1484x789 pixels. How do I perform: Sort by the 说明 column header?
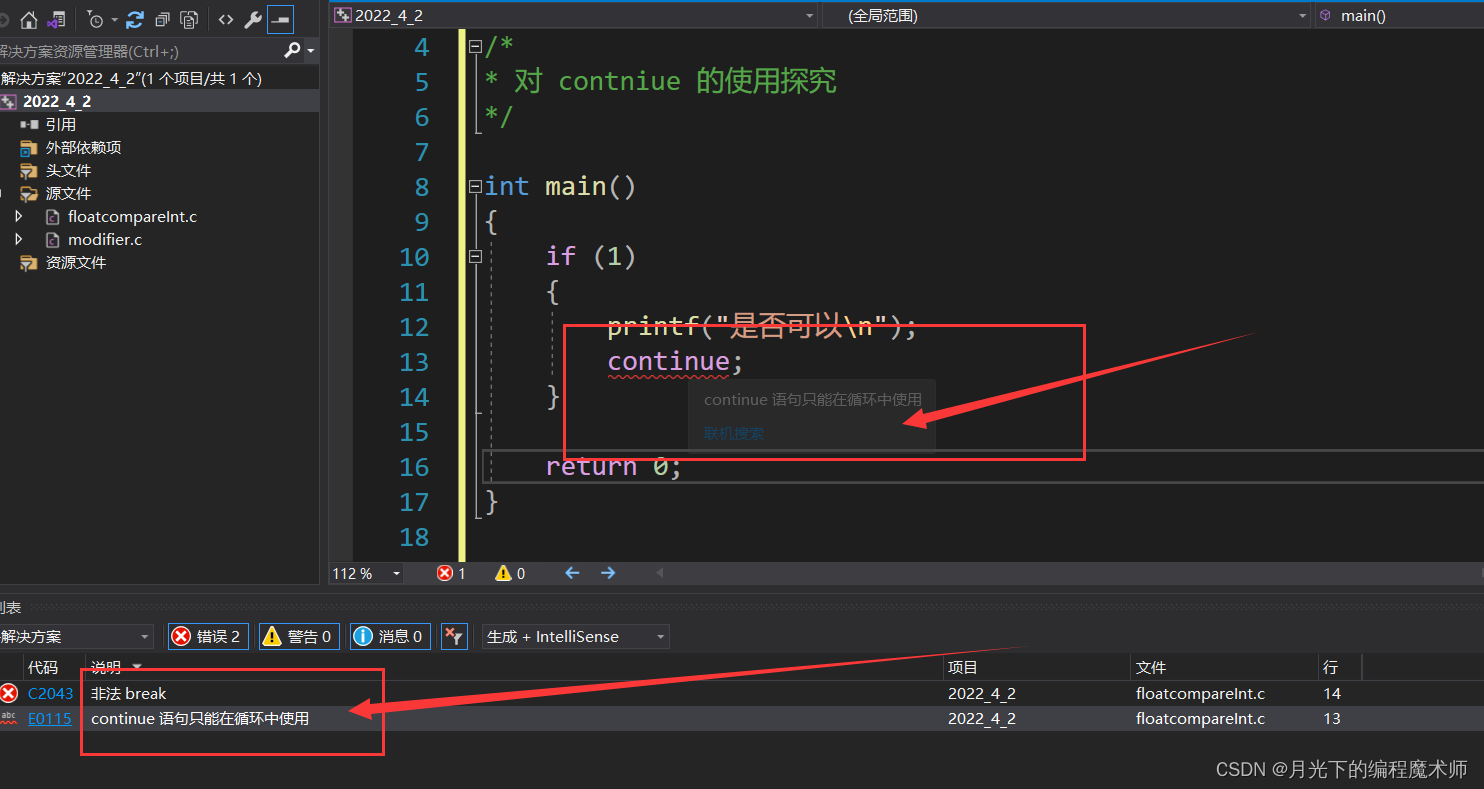click(106, 667)
